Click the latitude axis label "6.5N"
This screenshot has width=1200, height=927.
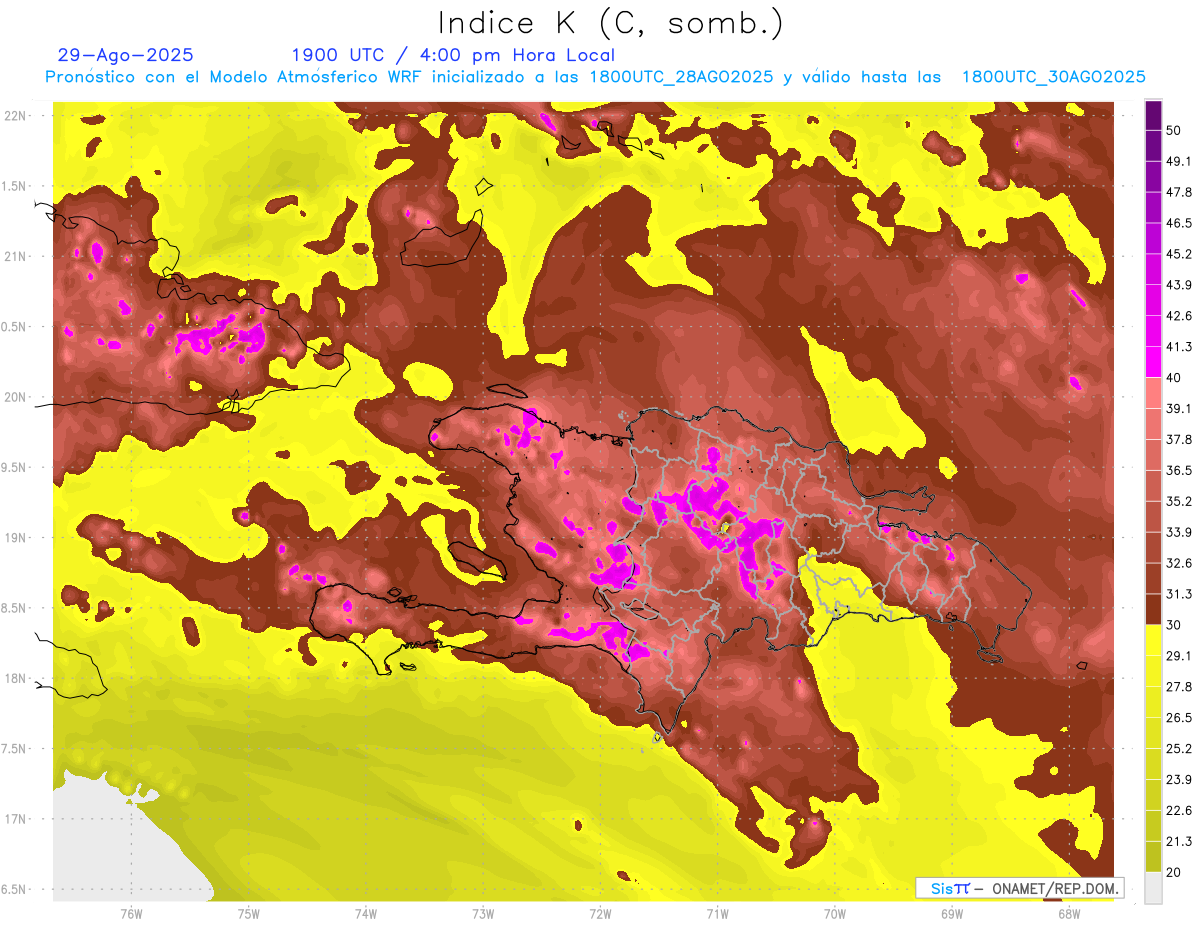pos(15,890)
